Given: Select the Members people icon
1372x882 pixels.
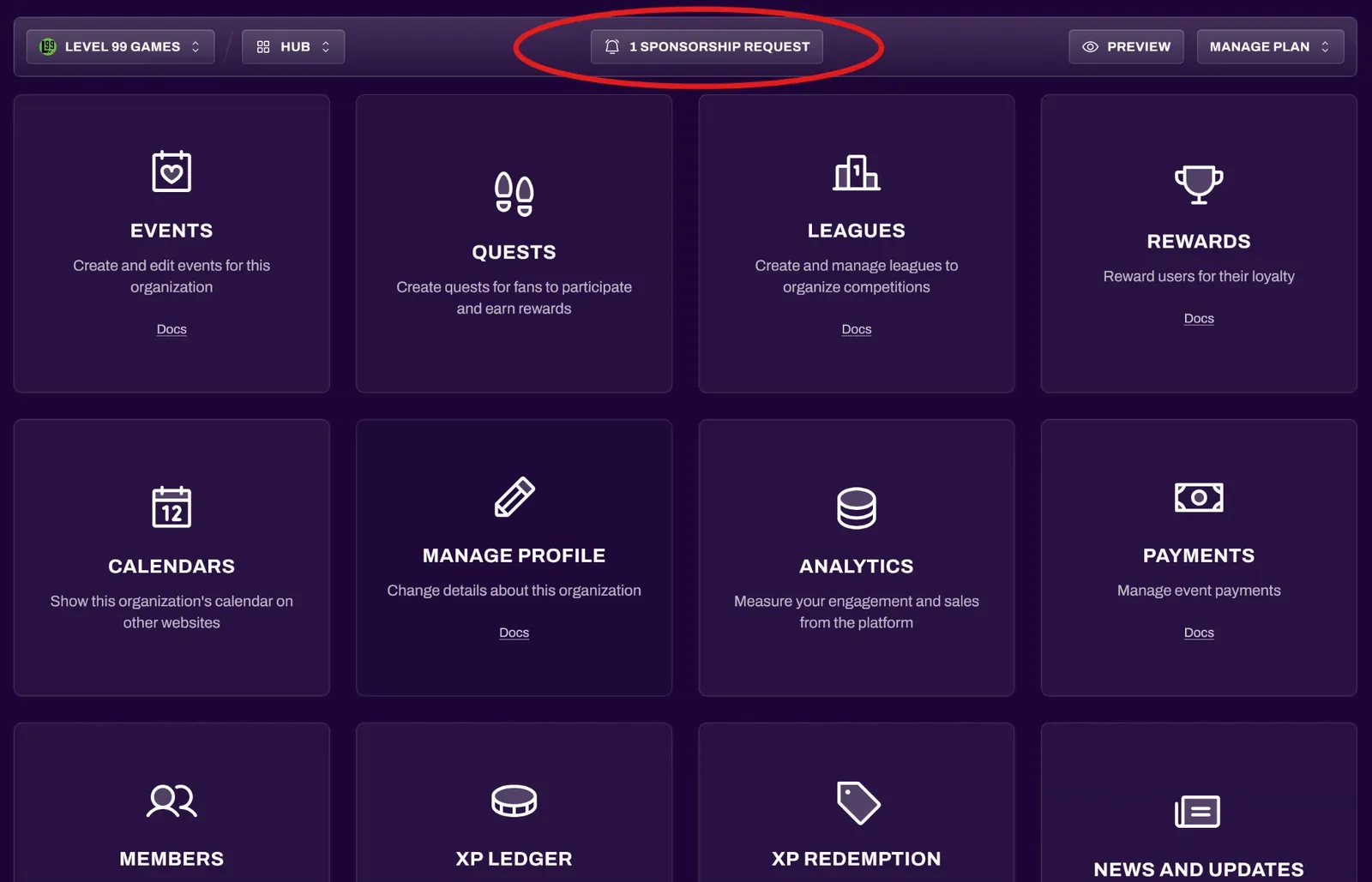Looking at the screenshot, I should pyautogui.click(x=171, y=801).
